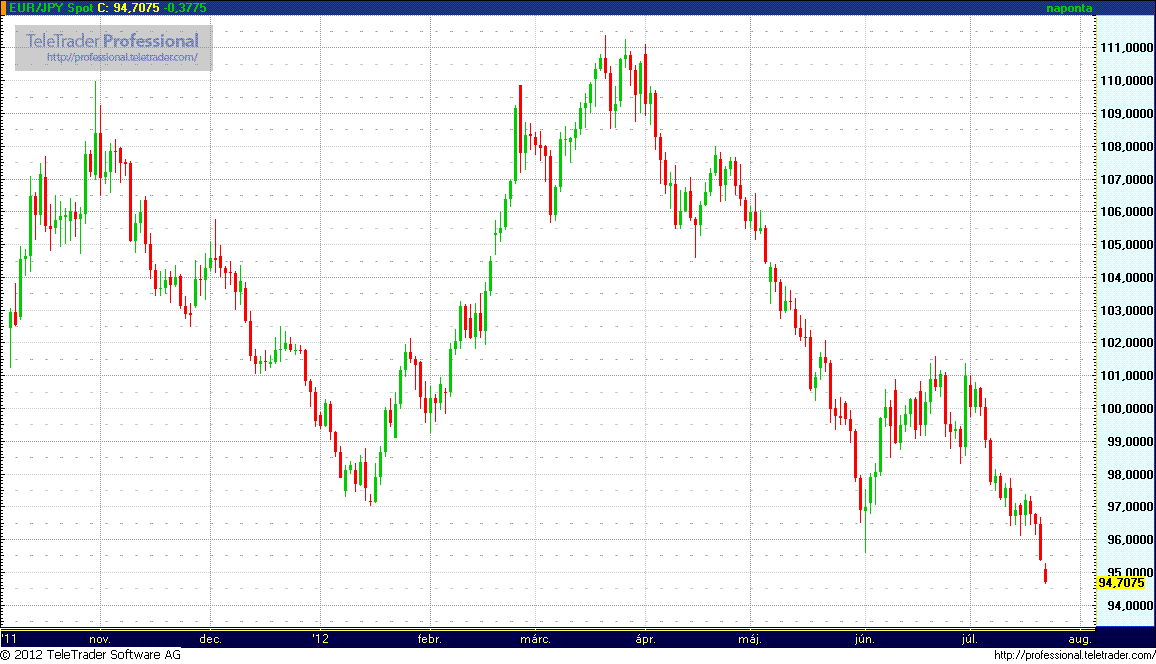Click the closing price value 94,7075 in header

136,7
